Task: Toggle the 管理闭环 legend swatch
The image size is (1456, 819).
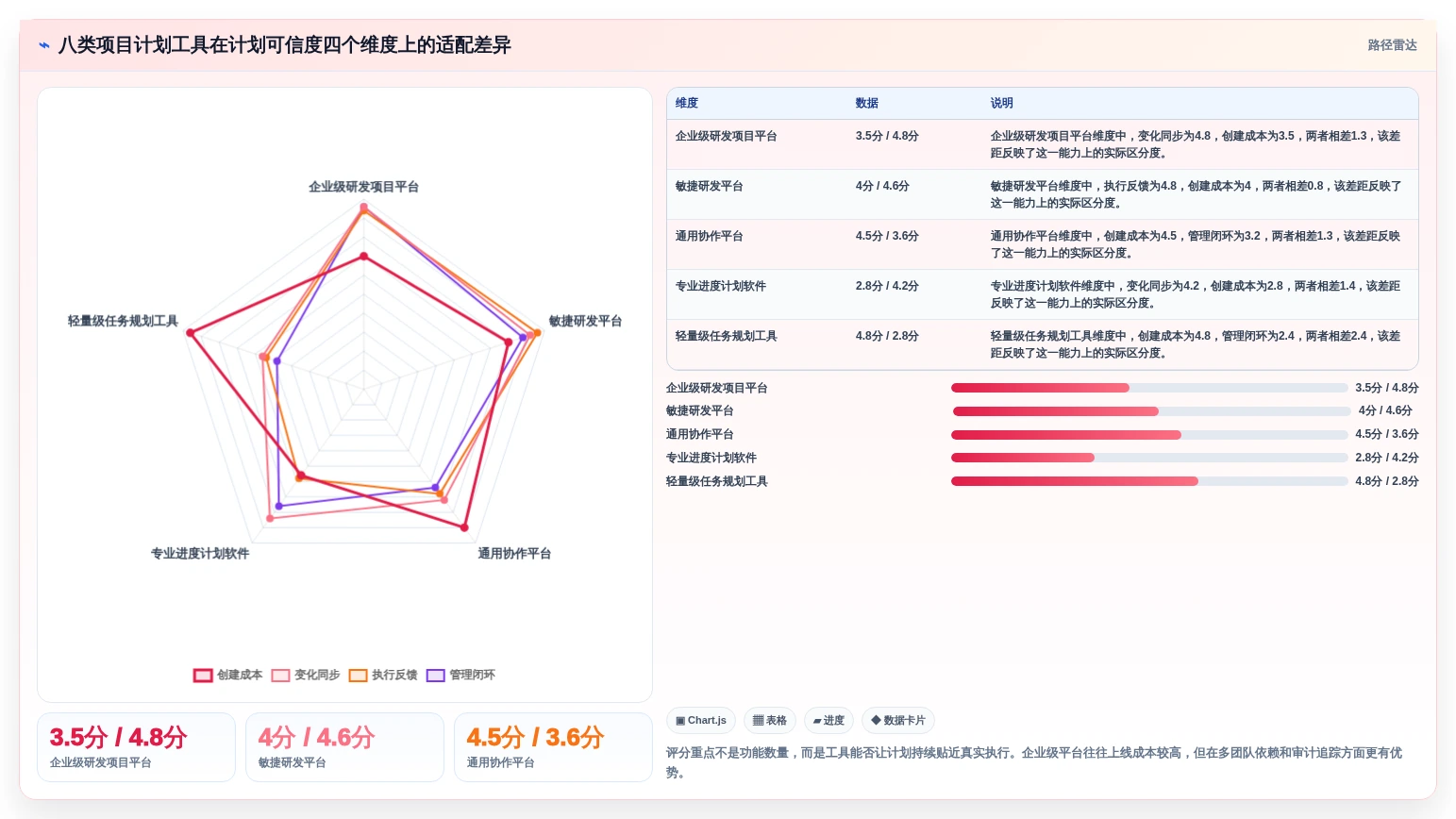Action: pyautogui.click(x=435, y=676)
